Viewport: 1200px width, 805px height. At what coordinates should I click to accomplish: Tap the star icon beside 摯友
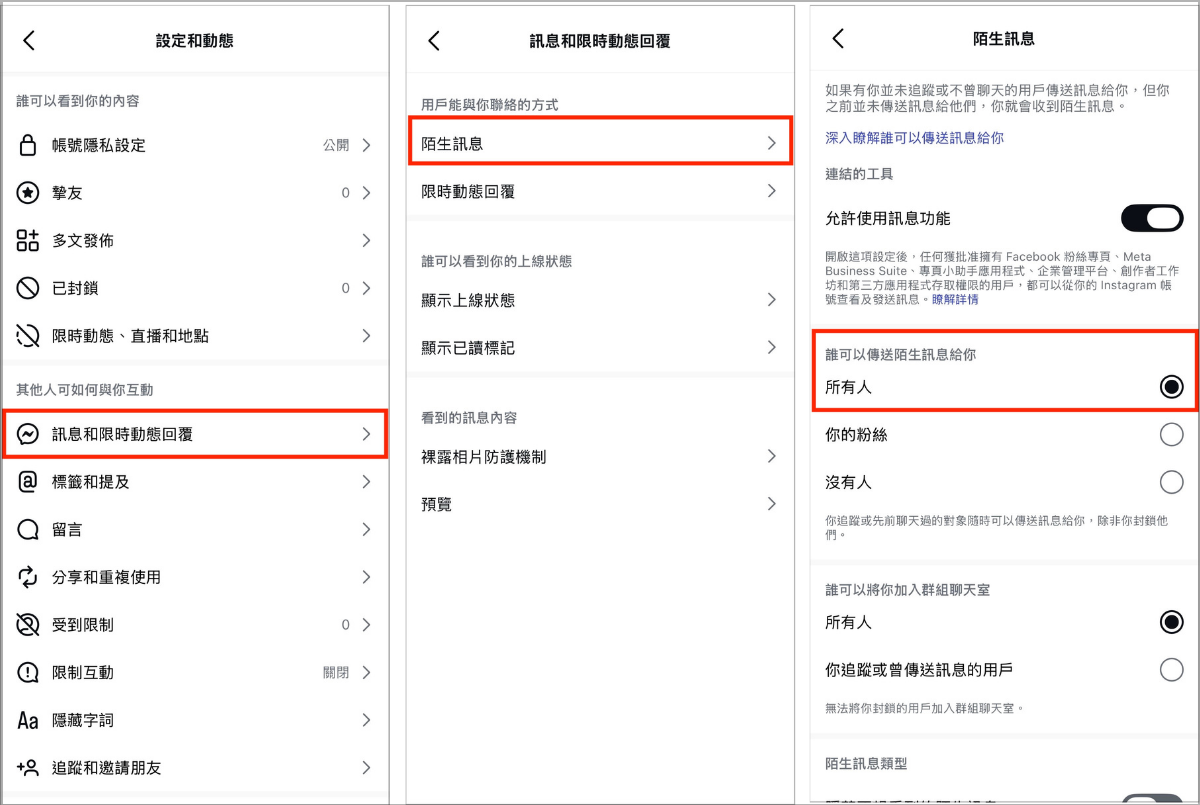pos(28,193)
